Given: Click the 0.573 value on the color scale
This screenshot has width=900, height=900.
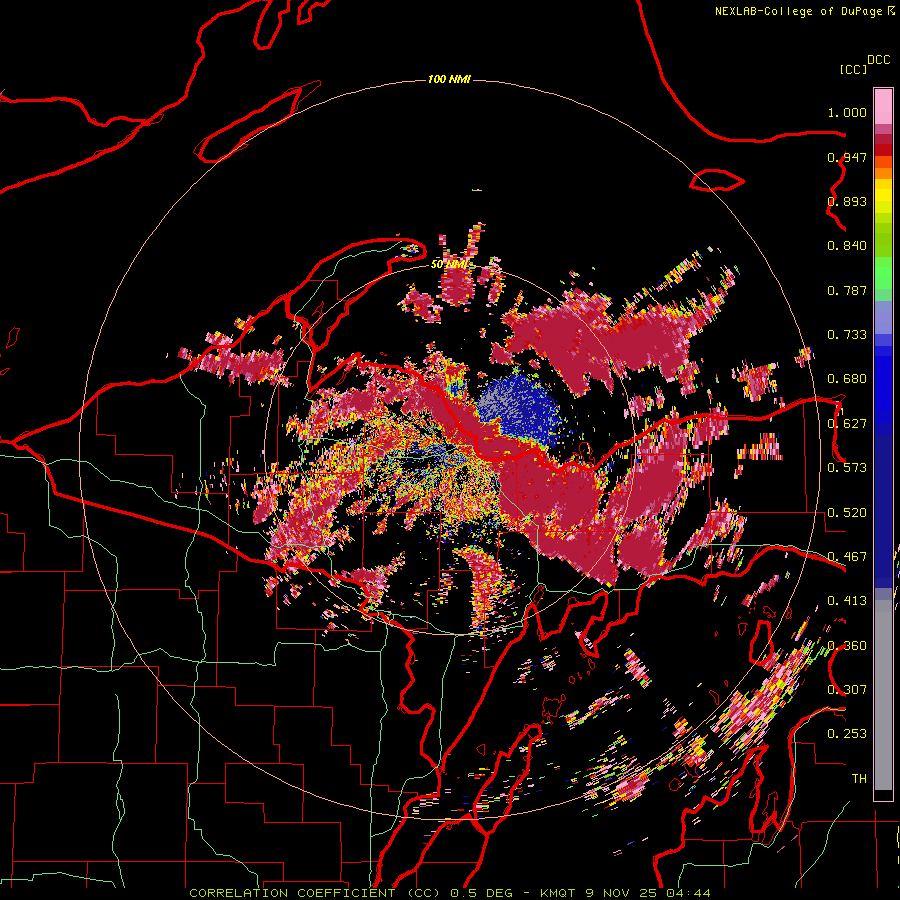Looking at the screenshot, I should (x=847, y=468).
